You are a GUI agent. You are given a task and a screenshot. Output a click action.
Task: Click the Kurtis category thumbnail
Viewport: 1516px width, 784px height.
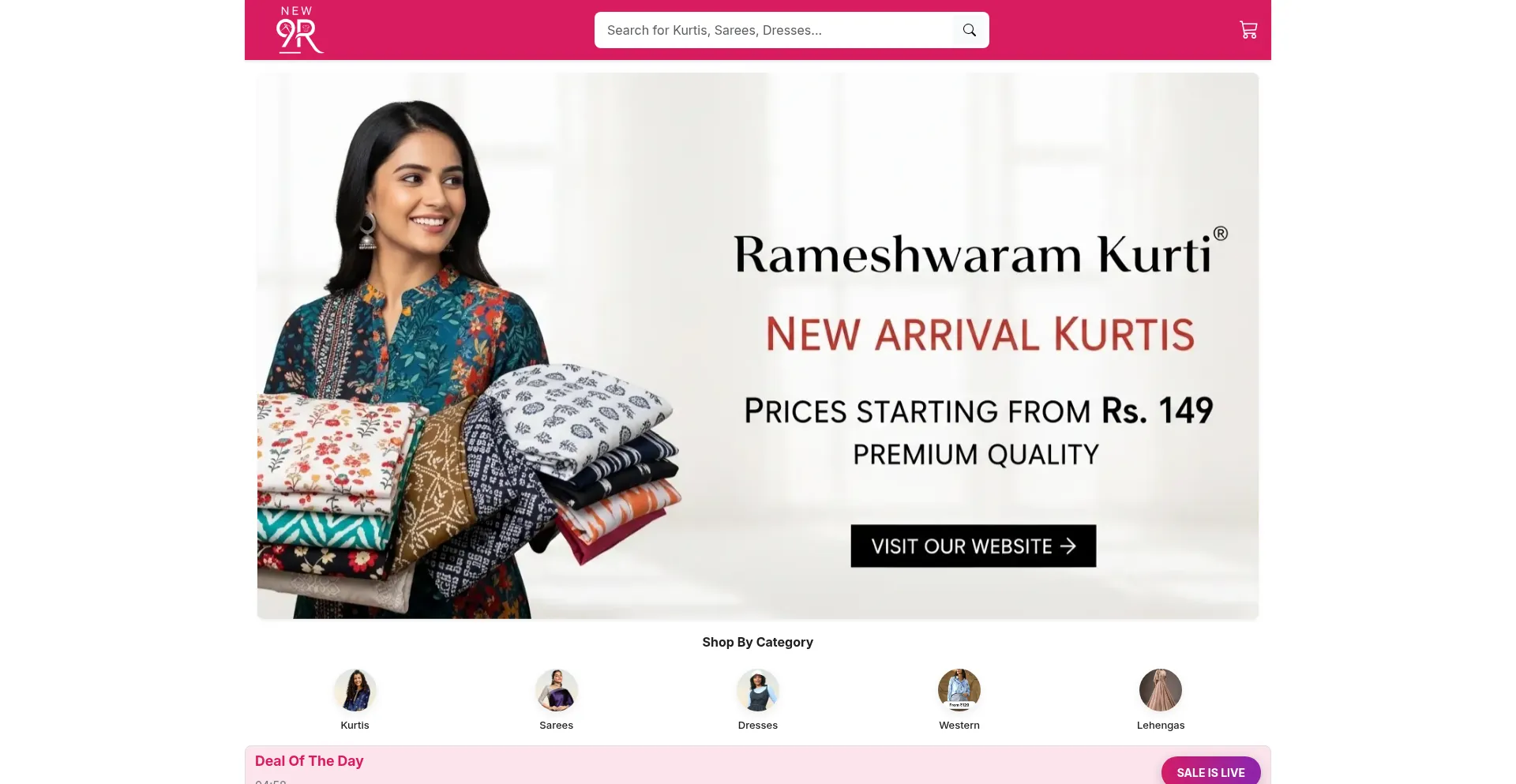click(x=355, y=690)
